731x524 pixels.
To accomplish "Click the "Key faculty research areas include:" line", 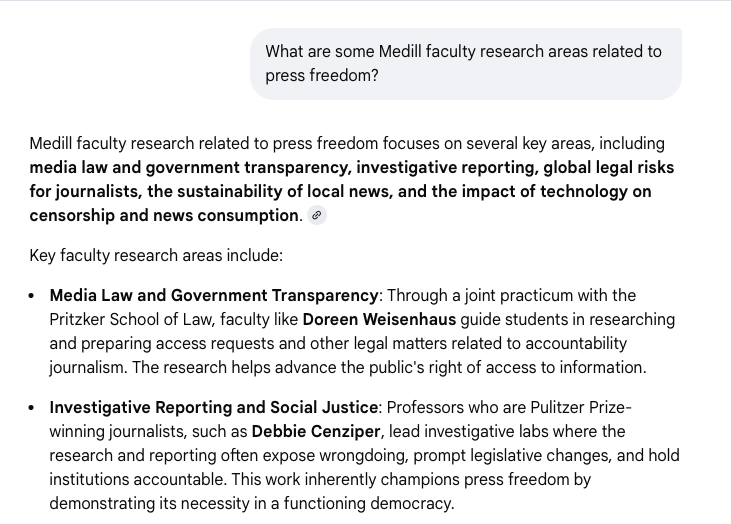I will [156, 255].
